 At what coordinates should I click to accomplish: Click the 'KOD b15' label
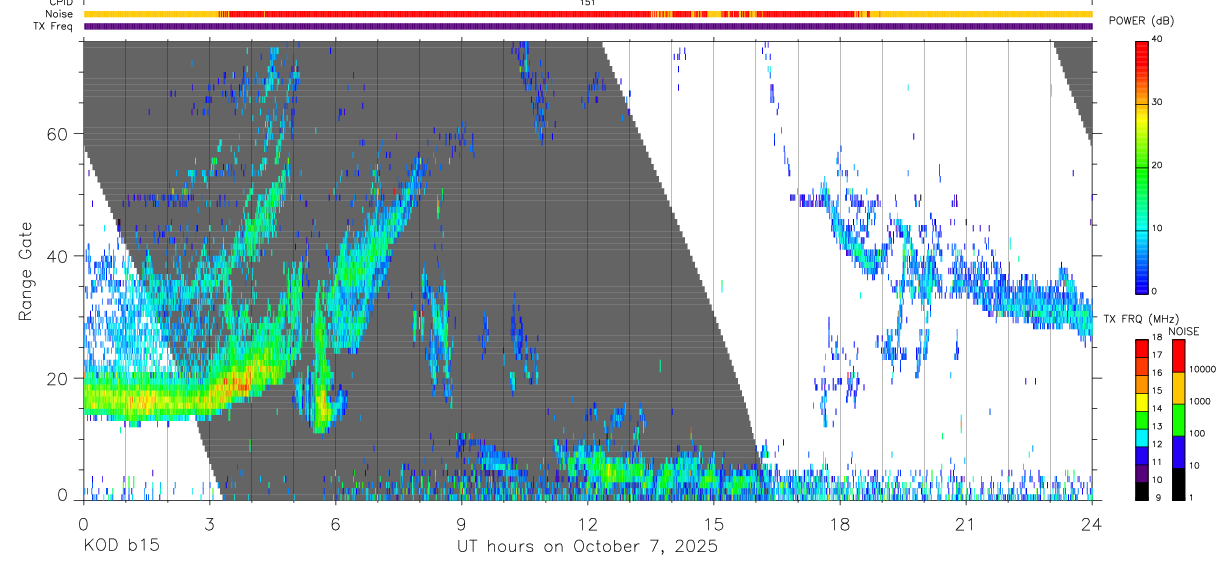tap(120, 547)
